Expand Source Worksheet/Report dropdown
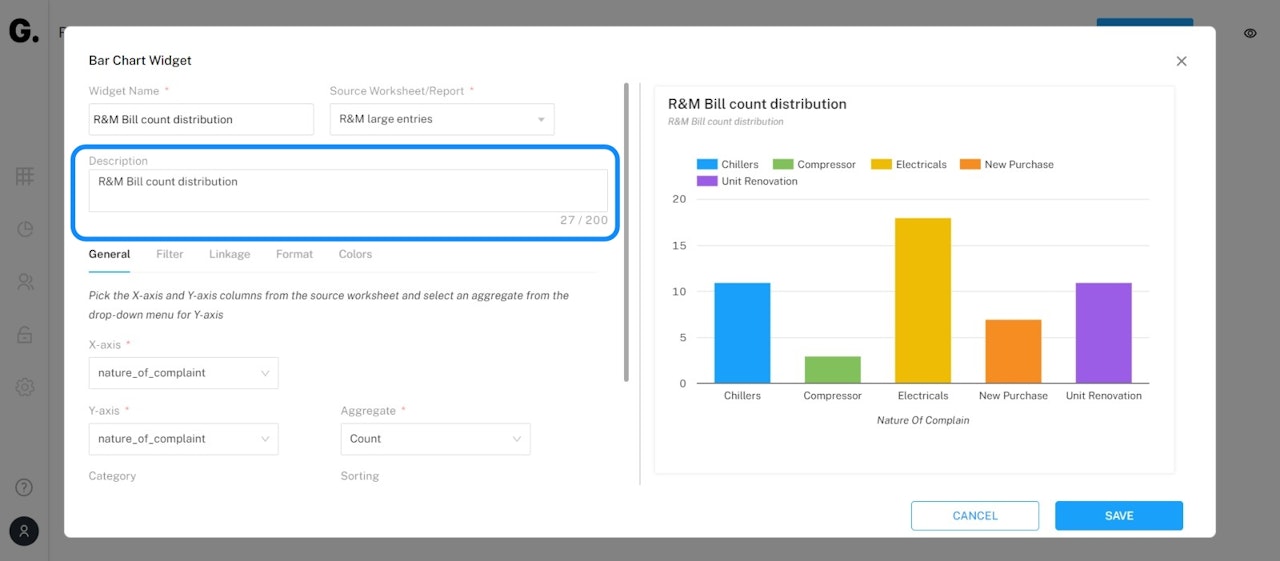1280x561 pixels. pos(442,119)
